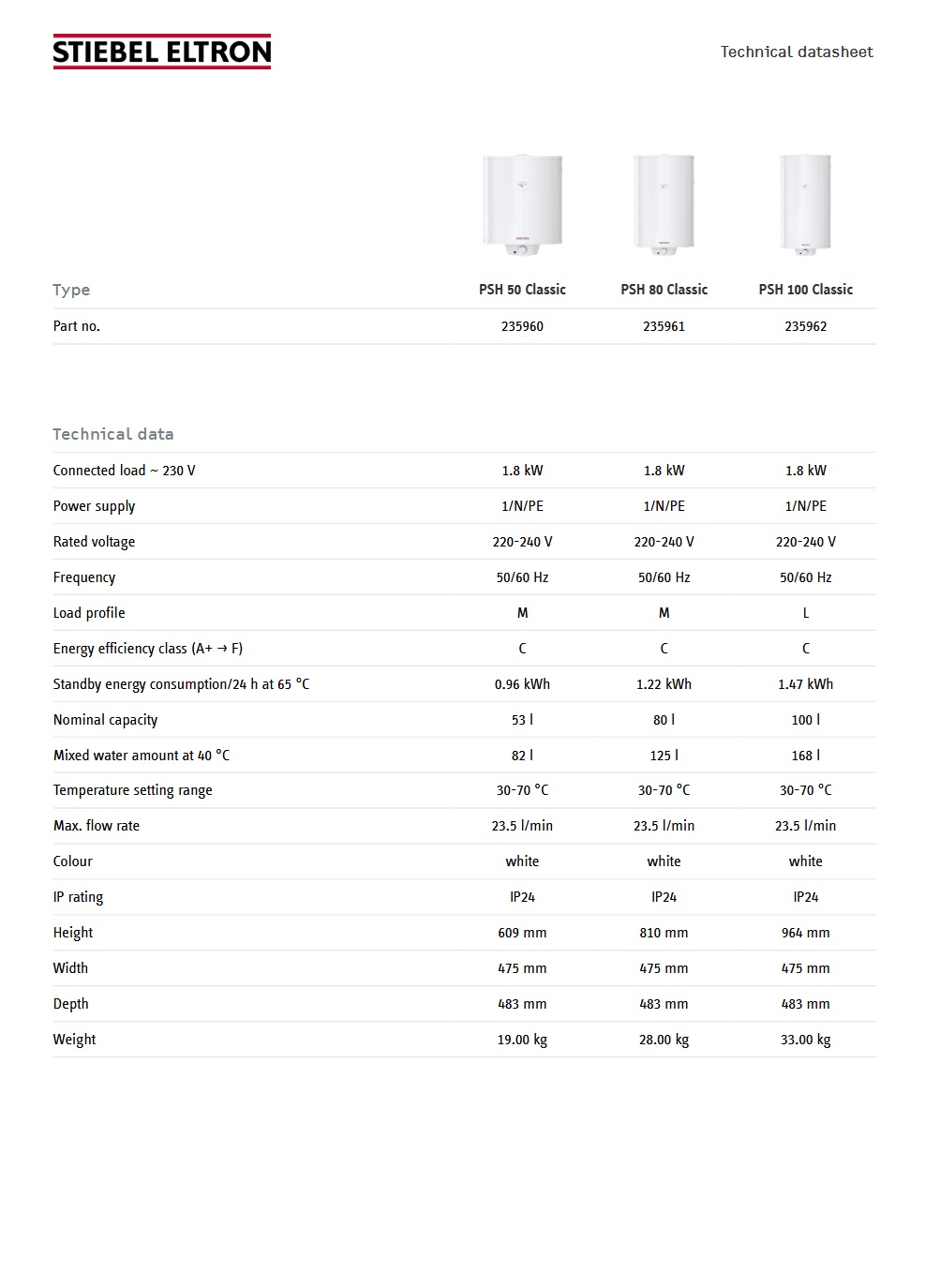925x1288 pixels.
Task: Select the Nominal capacity 53 l value
Action: (x=522, y=720)
